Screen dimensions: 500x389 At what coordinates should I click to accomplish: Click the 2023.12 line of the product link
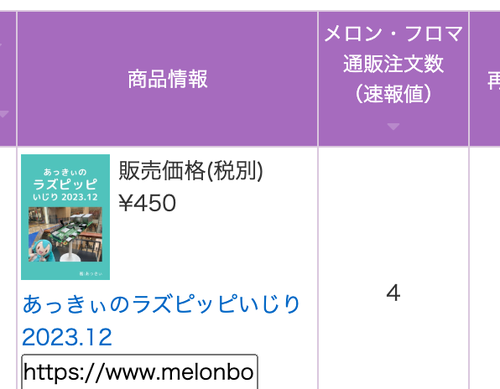click(x=67, y=337)
